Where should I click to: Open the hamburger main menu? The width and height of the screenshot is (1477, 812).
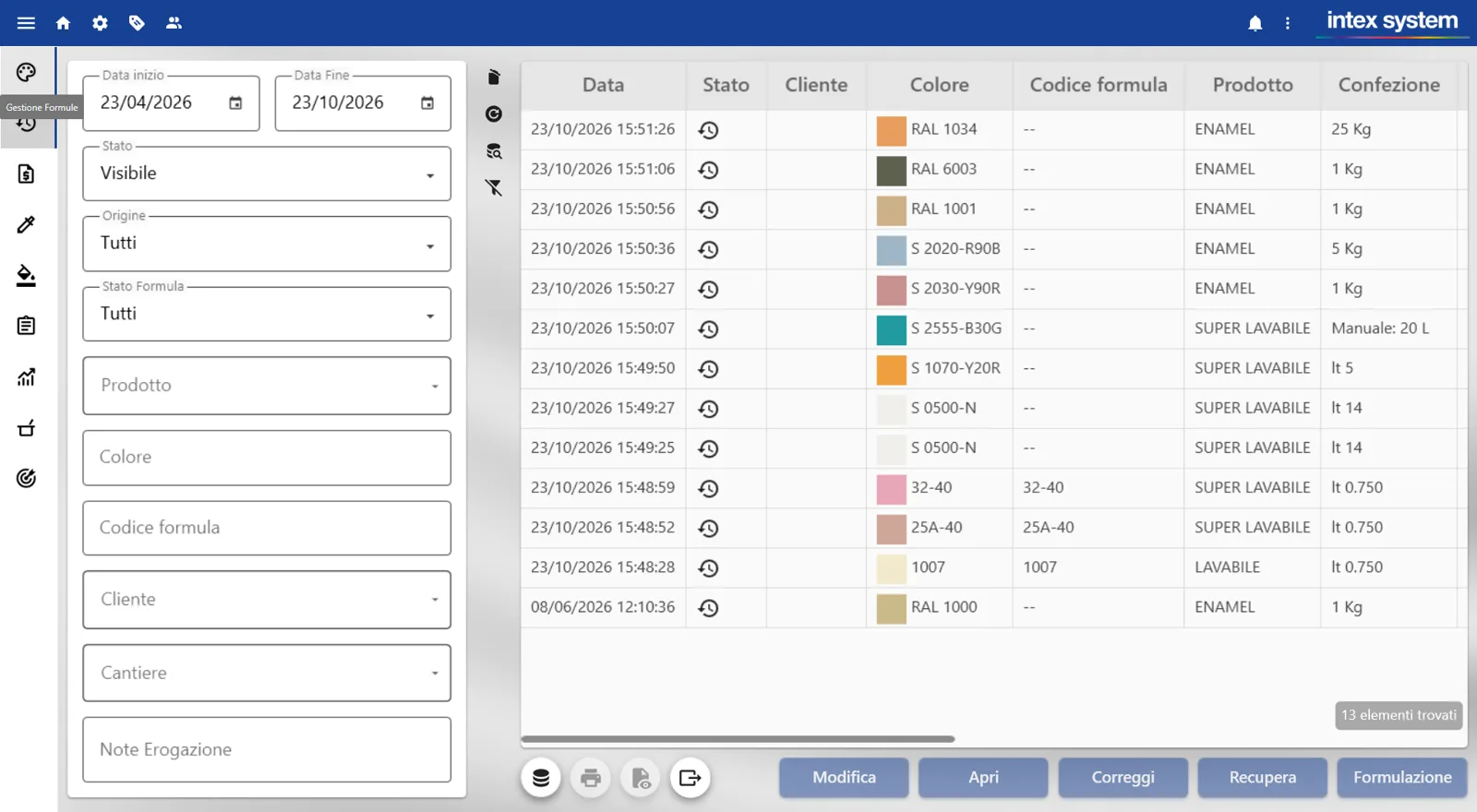point(26,23)
